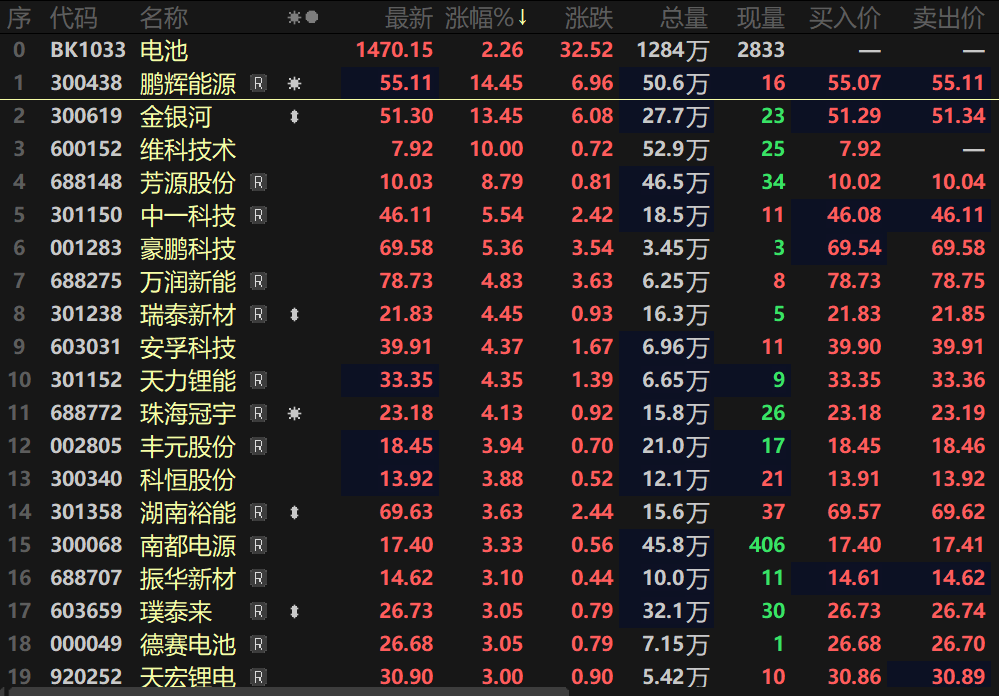Sort by 涨幅% column header
The height and width of the screenshot is (696, 999).
click(486, 18)
